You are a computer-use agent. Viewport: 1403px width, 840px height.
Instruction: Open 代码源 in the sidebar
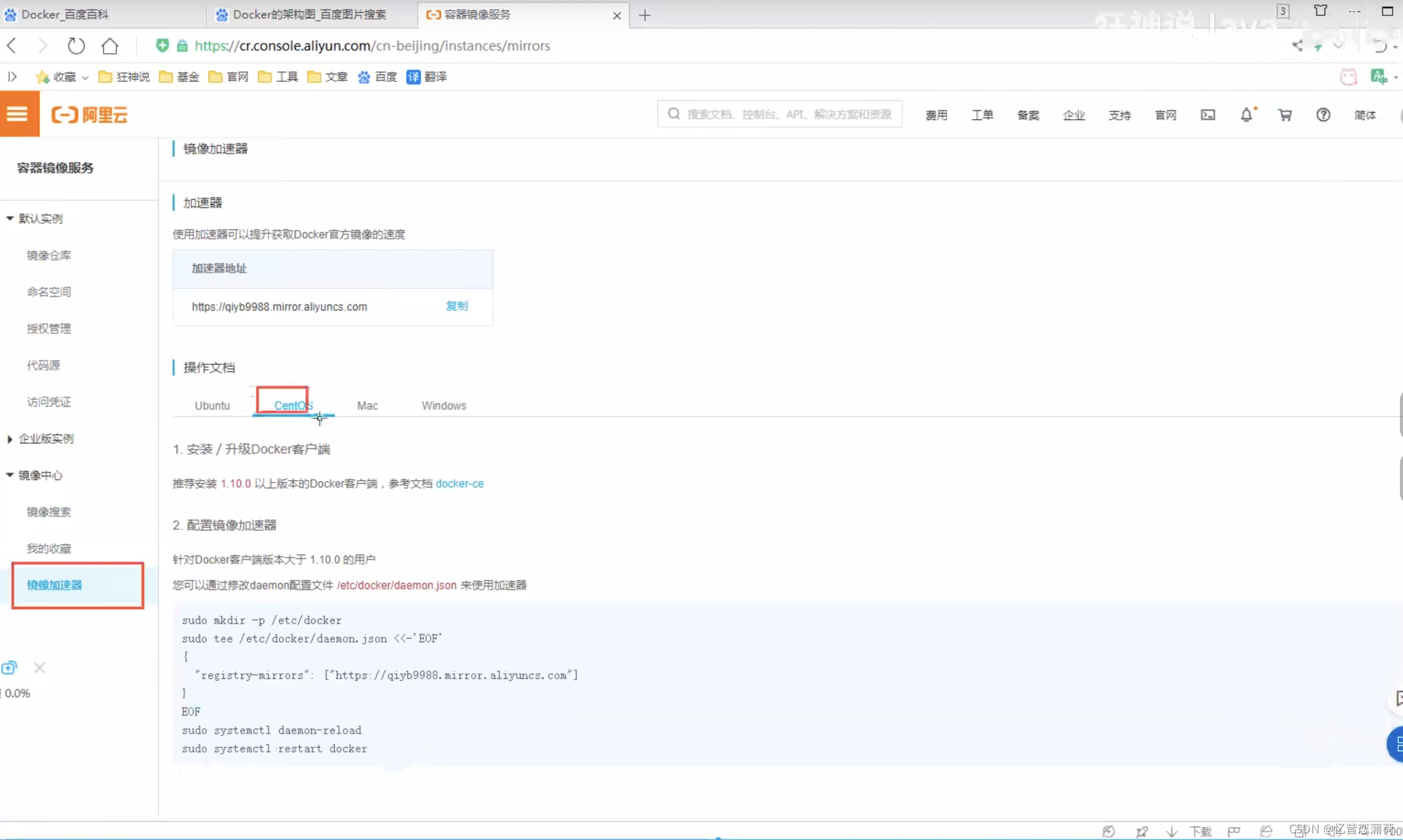pyautogui.click(x=43, y=365)
